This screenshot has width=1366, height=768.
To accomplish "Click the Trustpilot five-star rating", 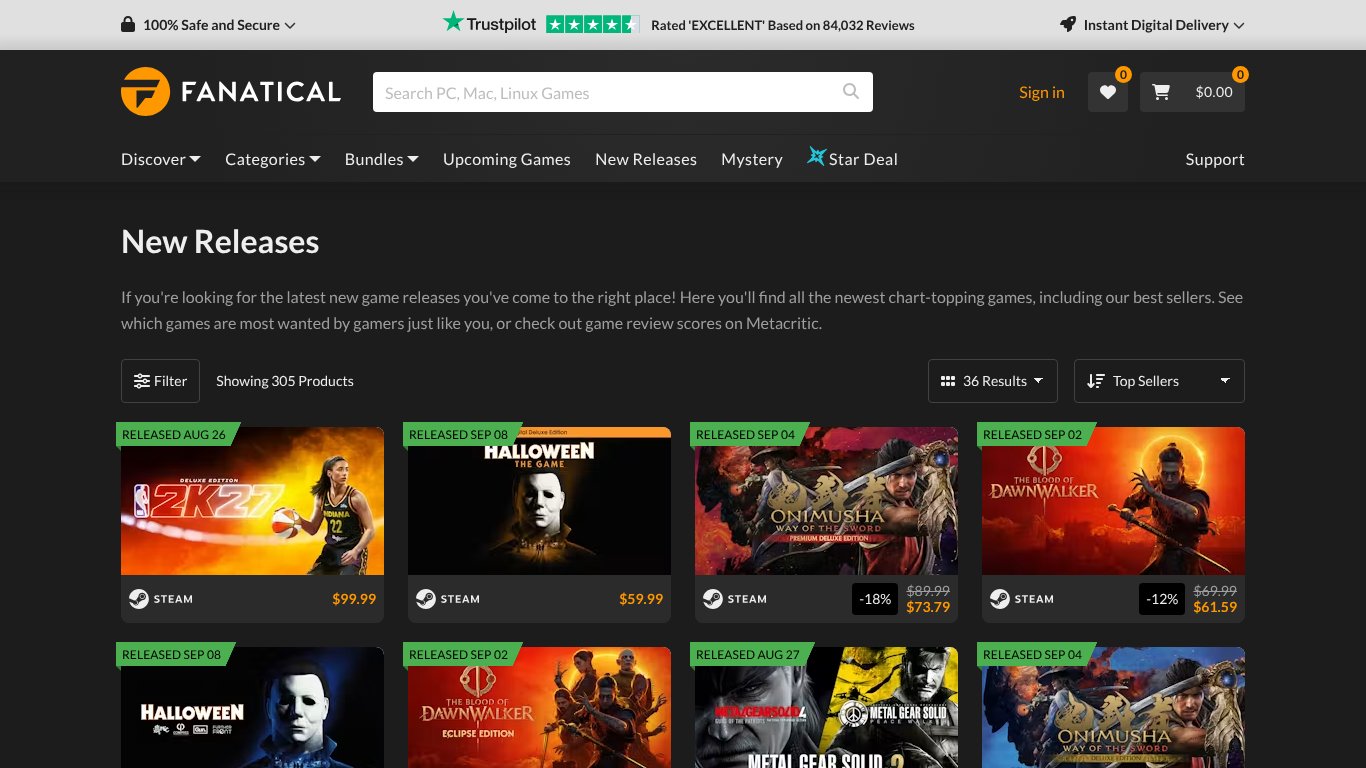I will click(x=592, y=25).
